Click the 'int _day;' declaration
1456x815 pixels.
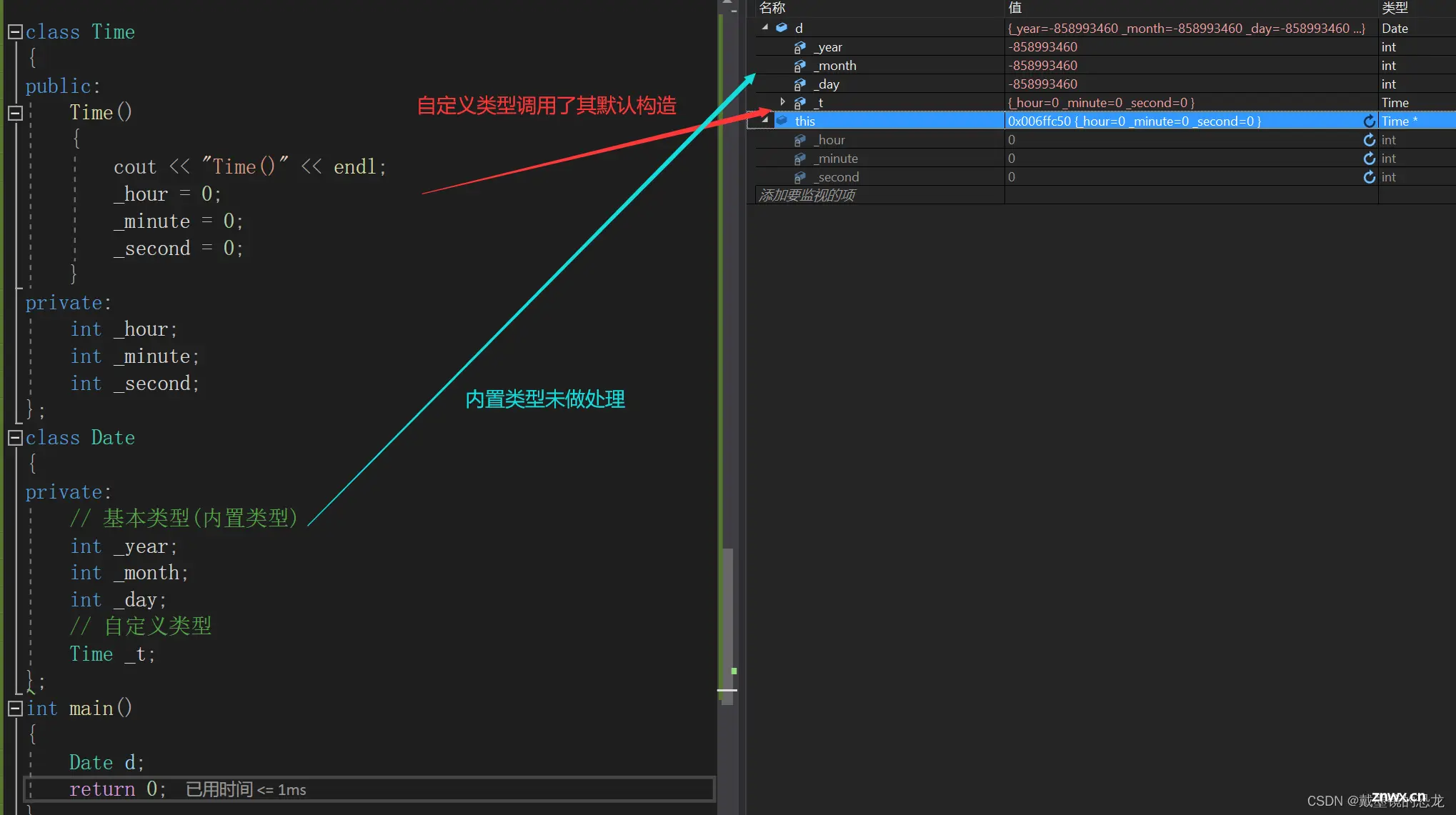(x=118, y=600)
